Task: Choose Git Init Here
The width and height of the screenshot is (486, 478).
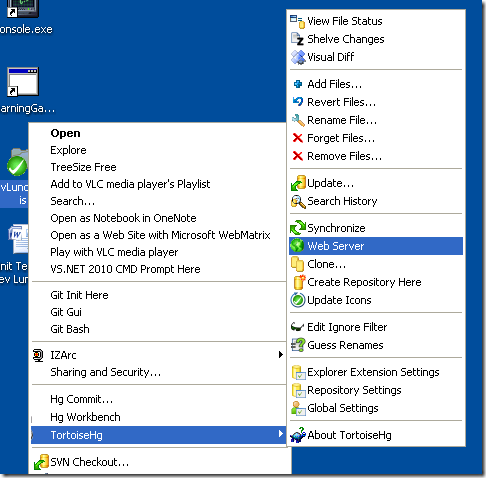Action: tap(79, 295)
